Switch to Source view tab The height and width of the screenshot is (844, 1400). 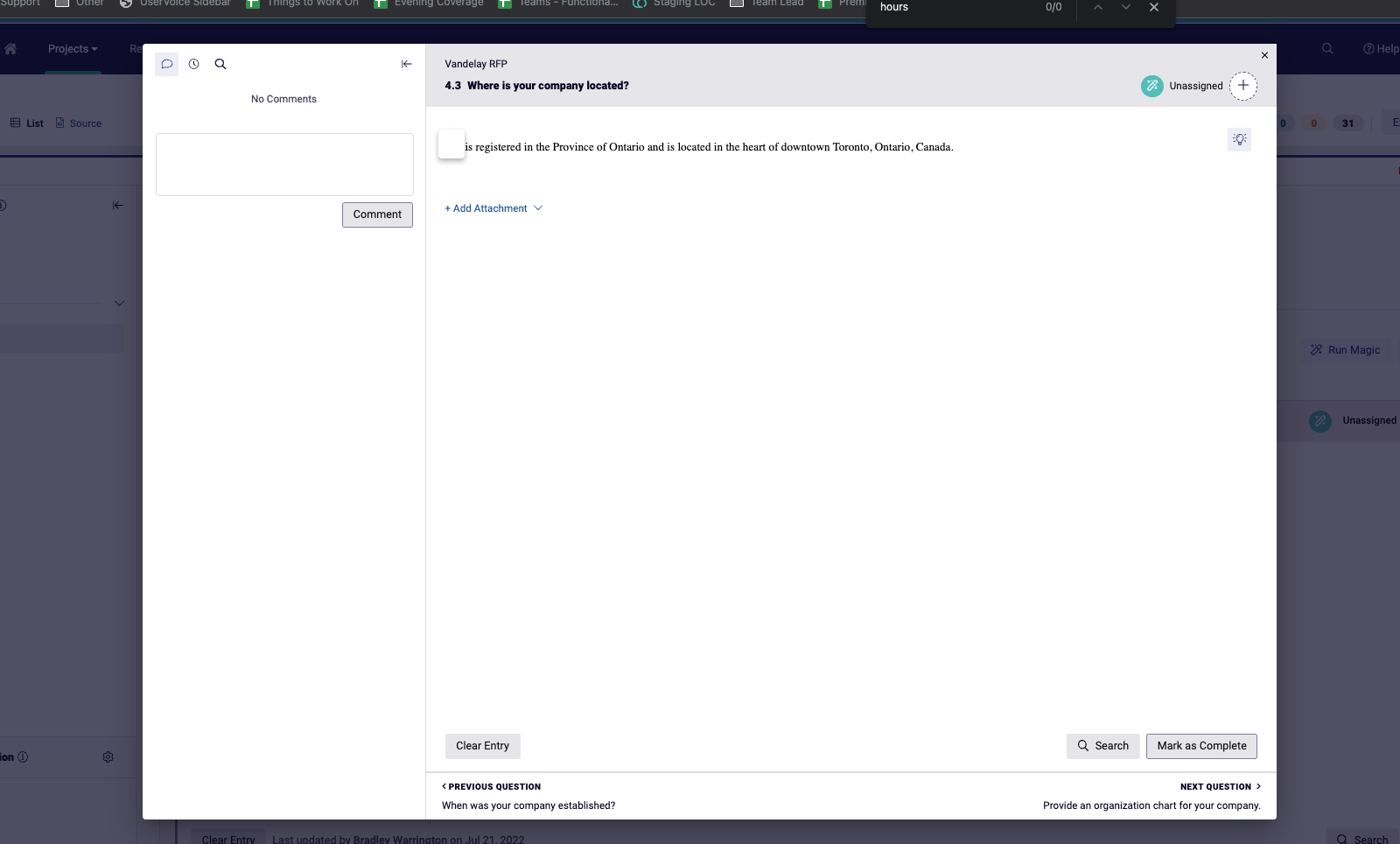(x=79, y=123)
